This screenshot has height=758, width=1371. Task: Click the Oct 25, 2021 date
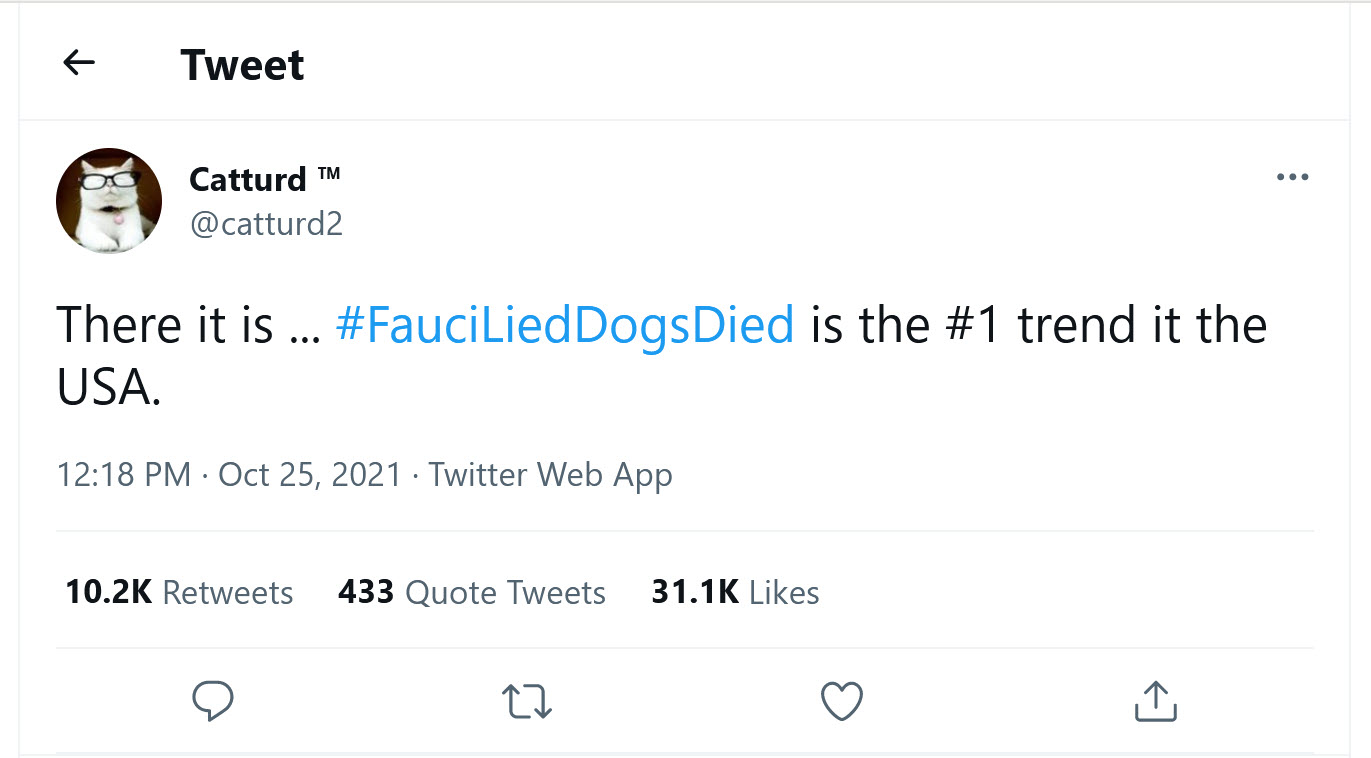click(x=309, y=474)
